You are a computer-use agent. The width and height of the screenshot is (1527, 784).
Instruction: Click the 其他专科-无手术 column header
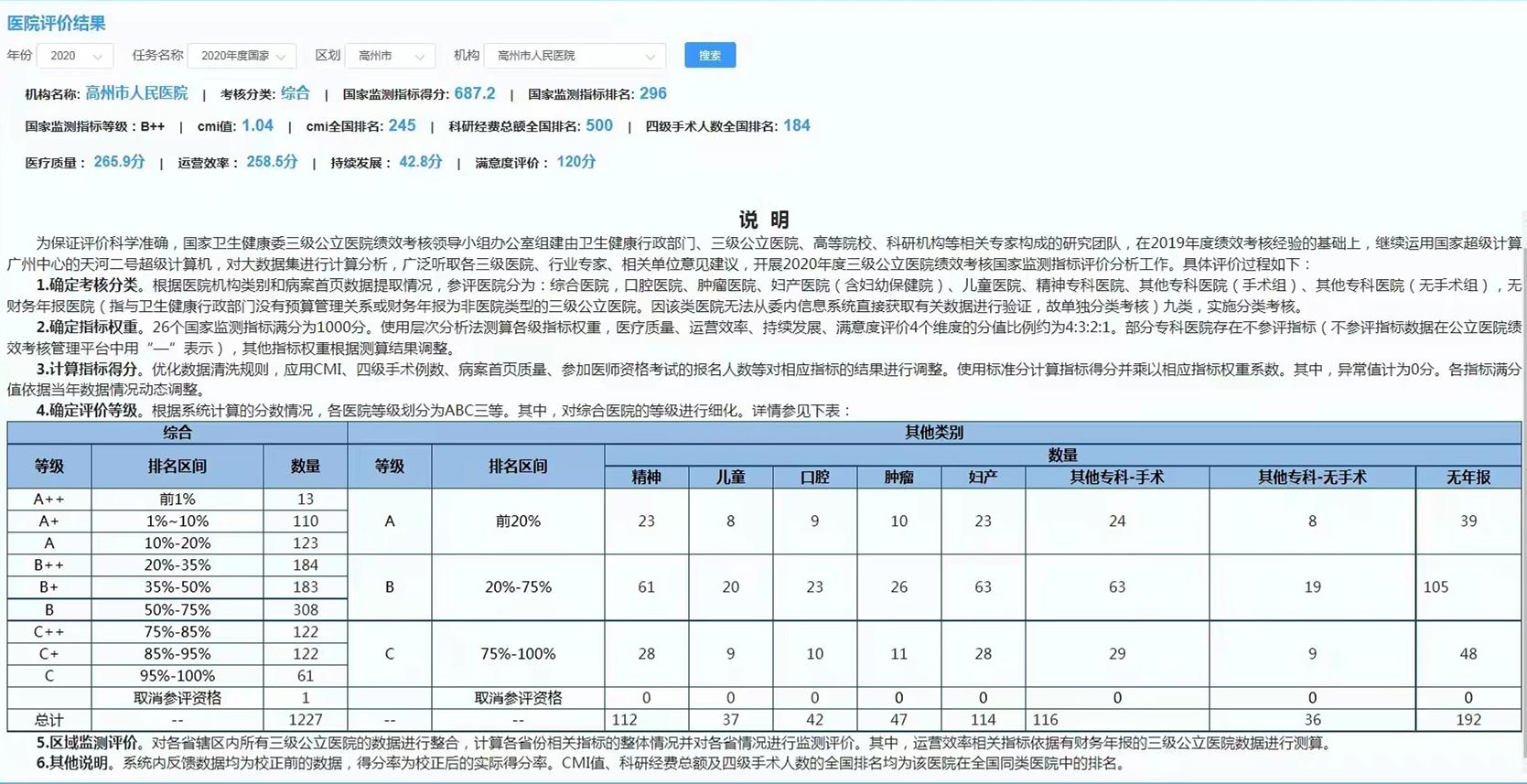click(x=1312, y=477)
